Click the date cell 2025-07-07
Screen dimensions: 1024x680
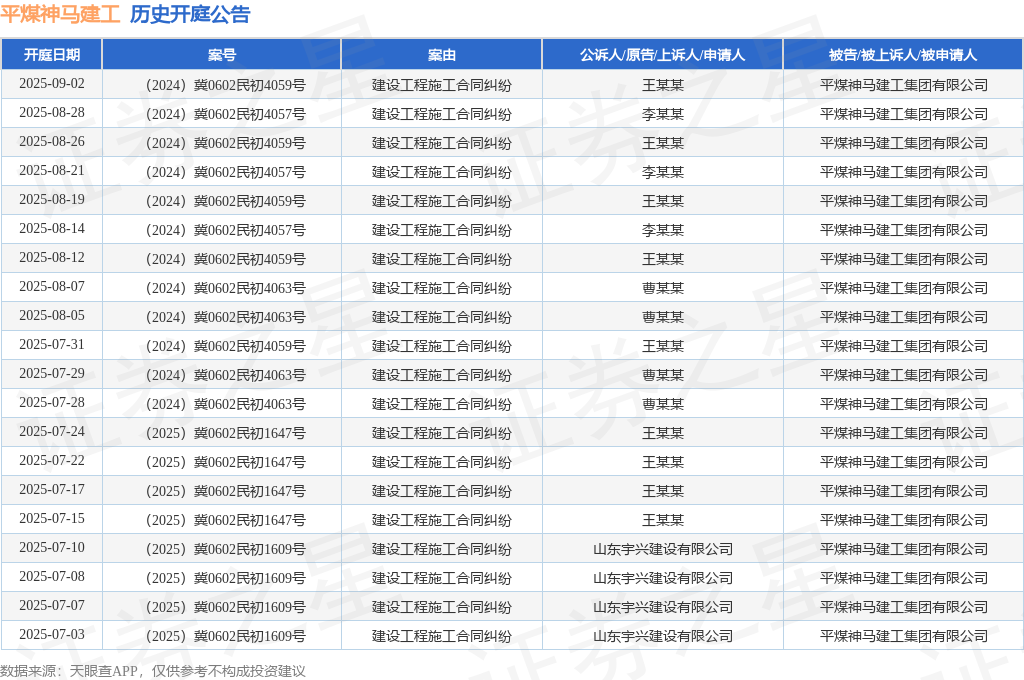coord(52,606)
